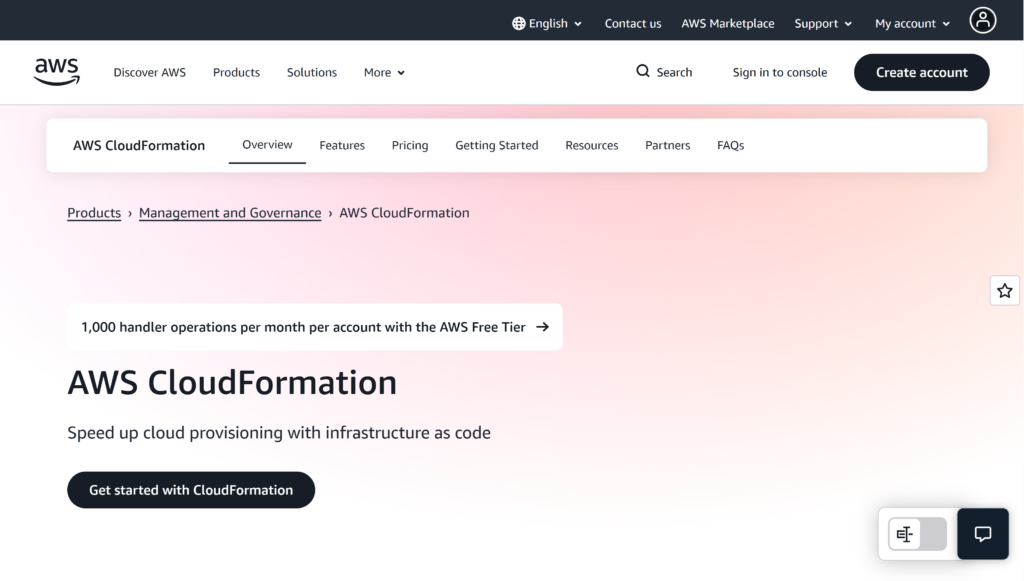This screenshot has height=581, width=1024.
Task: Open the account profile avatar icon
Action: 982,20
